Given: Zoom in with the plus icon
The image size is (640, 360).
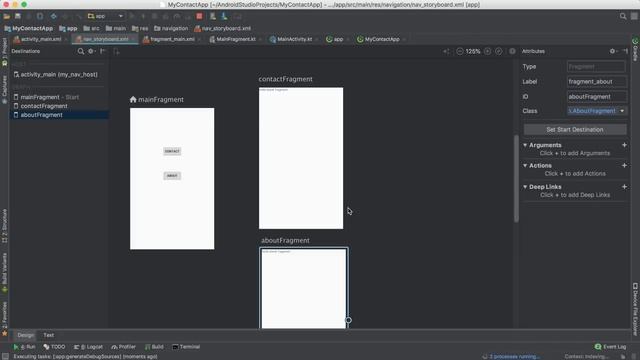Looking at the screenshot, I should click(487, 51).
